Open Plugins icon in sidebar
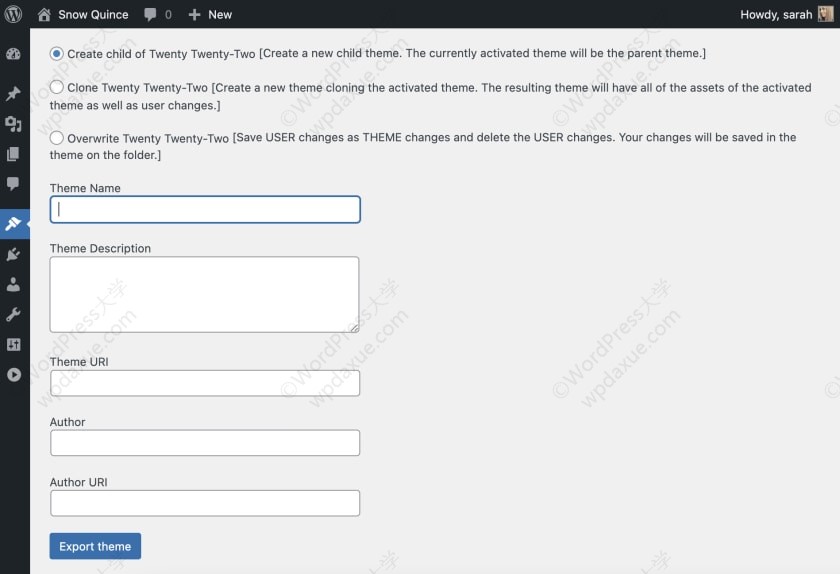840x574 pixels. coord(13,254)
